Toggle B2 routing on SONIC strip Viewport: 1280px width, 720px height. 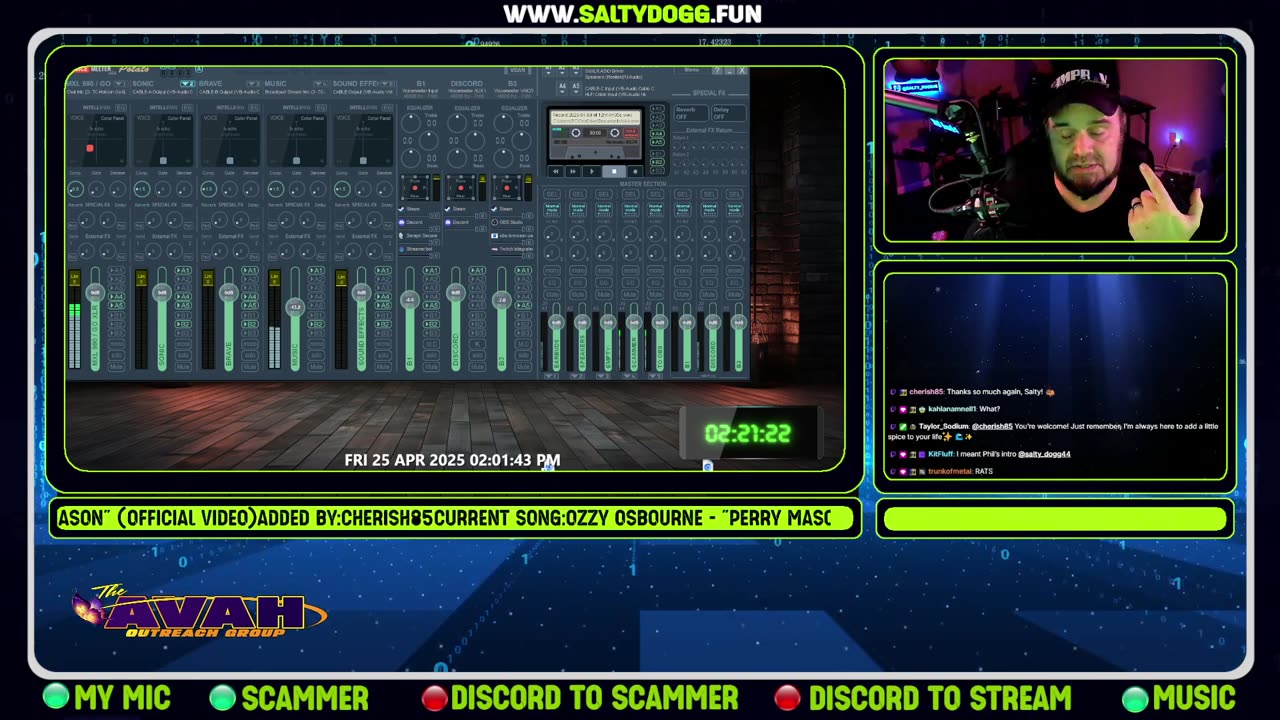(183, 324)
